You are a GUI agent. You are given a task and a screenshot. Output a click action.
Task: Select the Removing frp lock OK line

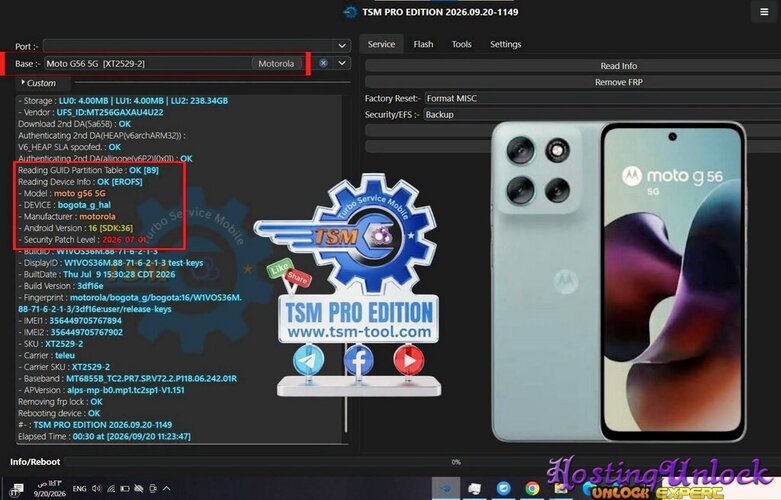[x=60, y=401]
